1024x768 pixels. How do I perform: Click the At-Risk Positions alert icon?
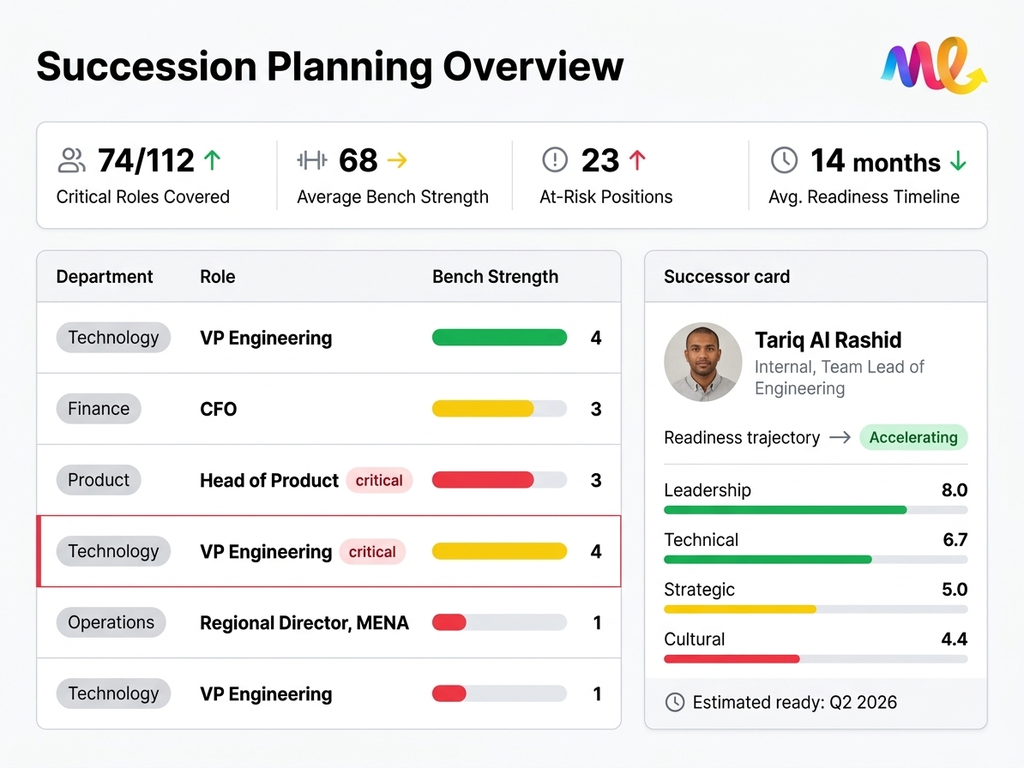click(x=555, y=160)
